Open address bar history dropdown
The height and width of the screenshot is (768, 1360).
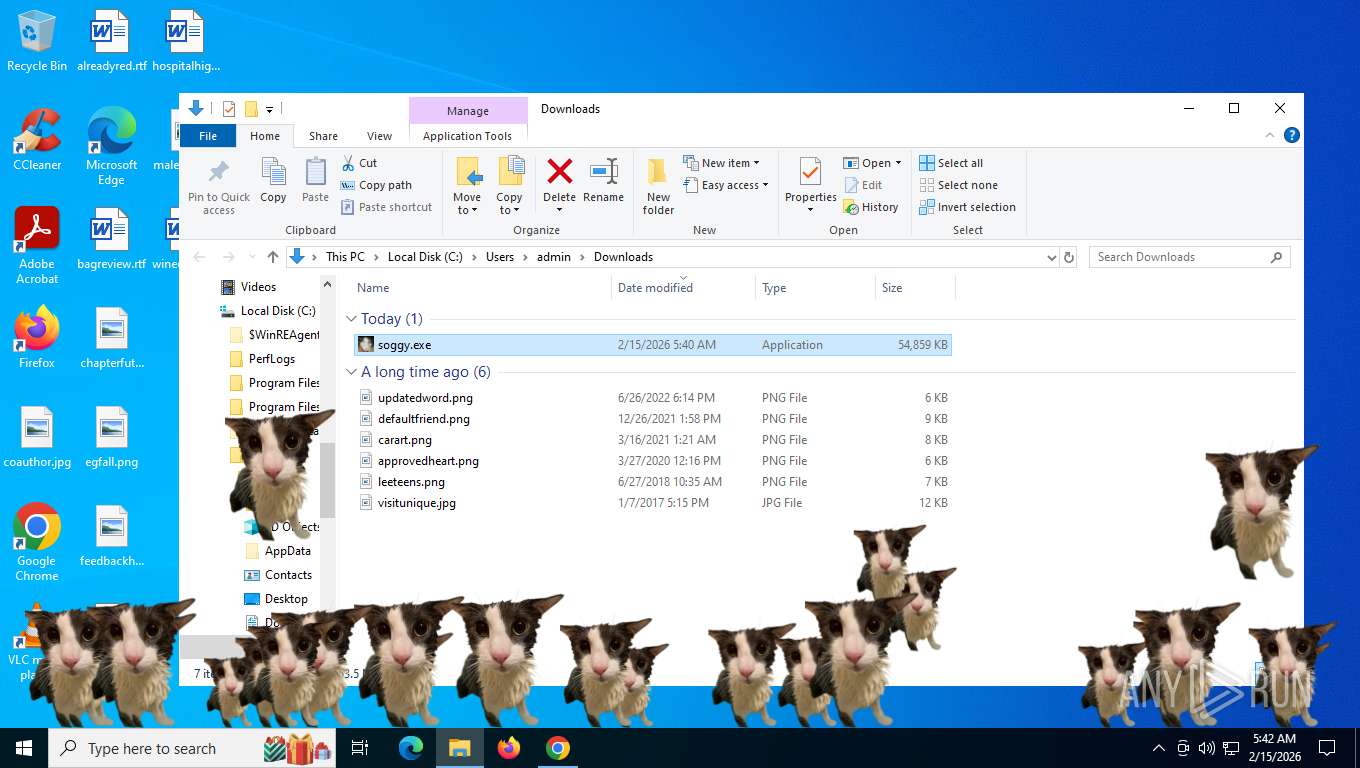[x=1051, y=257]
